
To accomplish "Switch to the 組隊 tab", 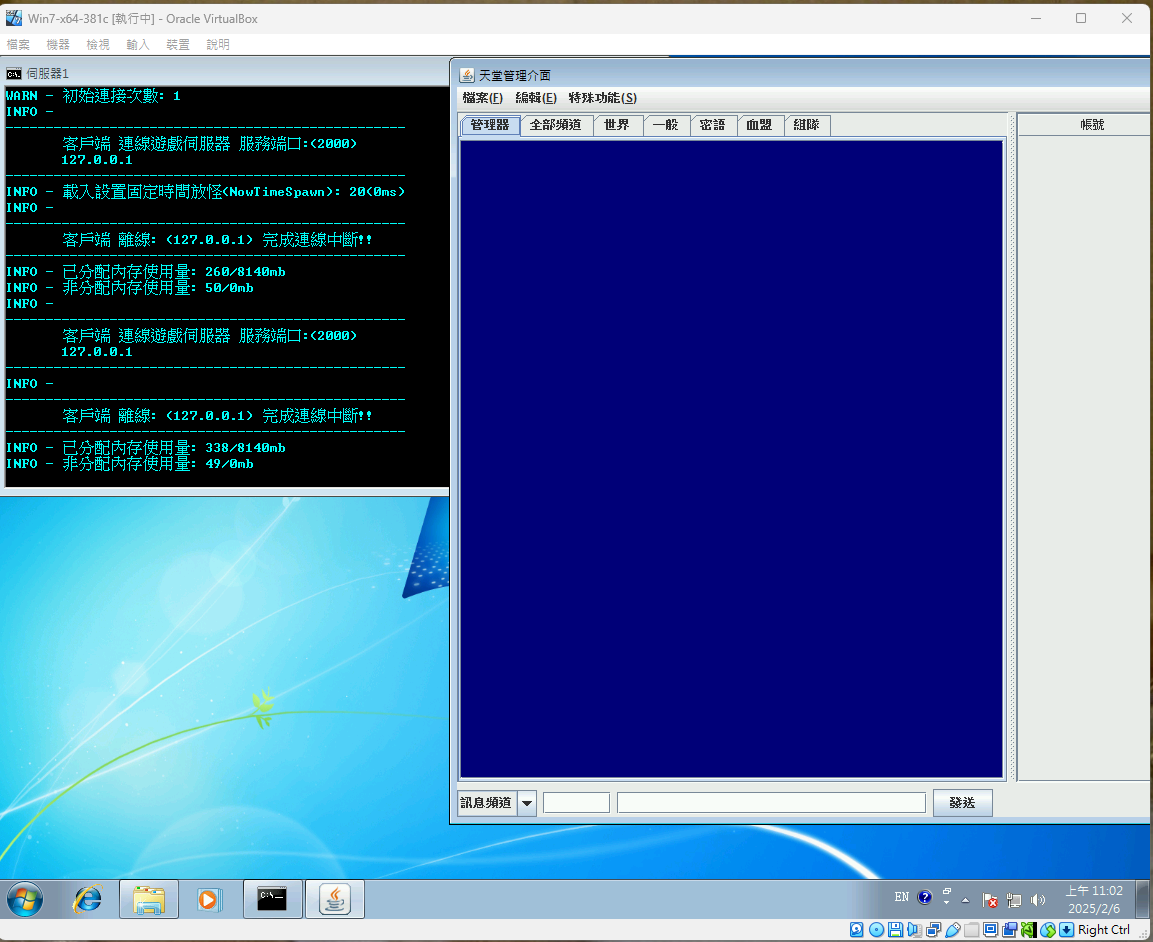I will pos(807,125).
